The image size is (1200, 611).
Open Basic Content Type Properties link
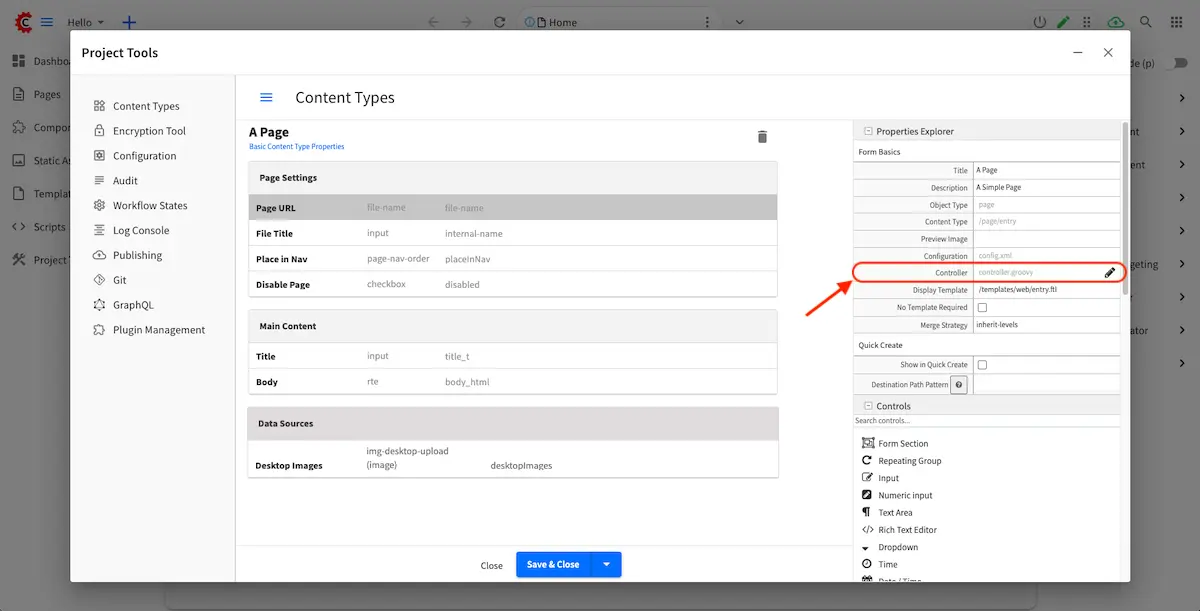[x=296, y=147]
